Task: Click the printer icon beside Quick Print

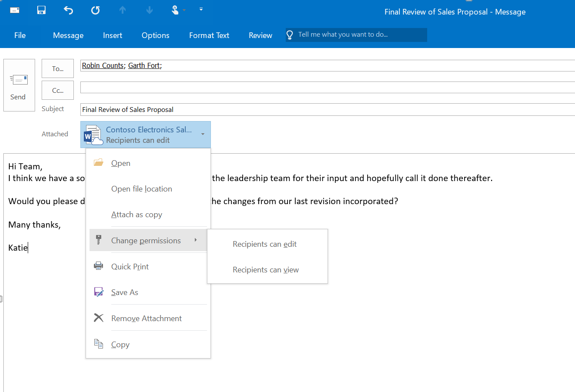Action: [98, 265]
